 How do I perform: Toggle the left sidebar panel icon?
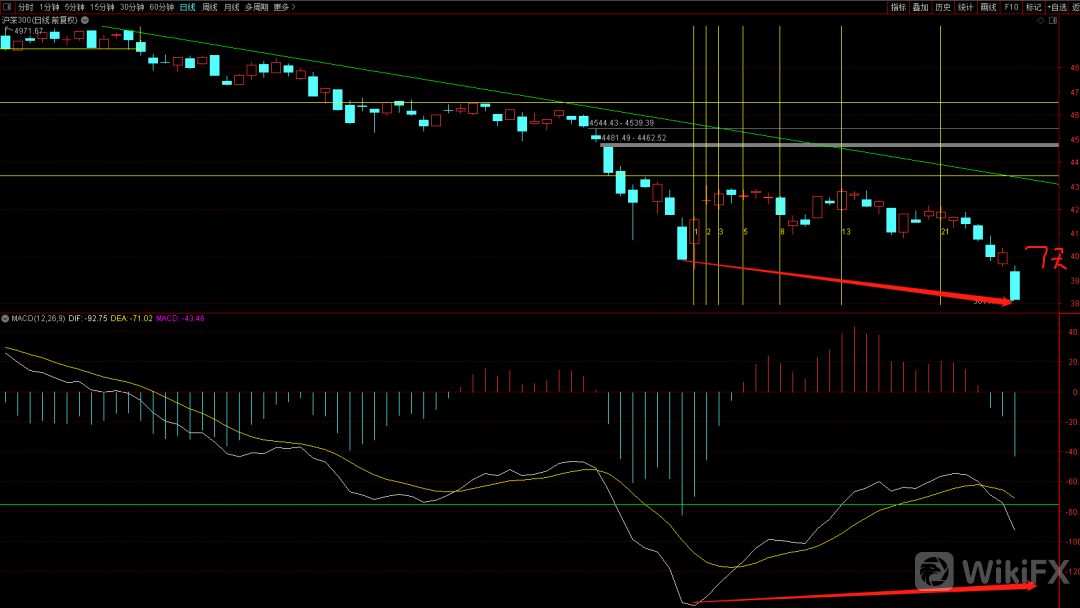tap(6, 7)
